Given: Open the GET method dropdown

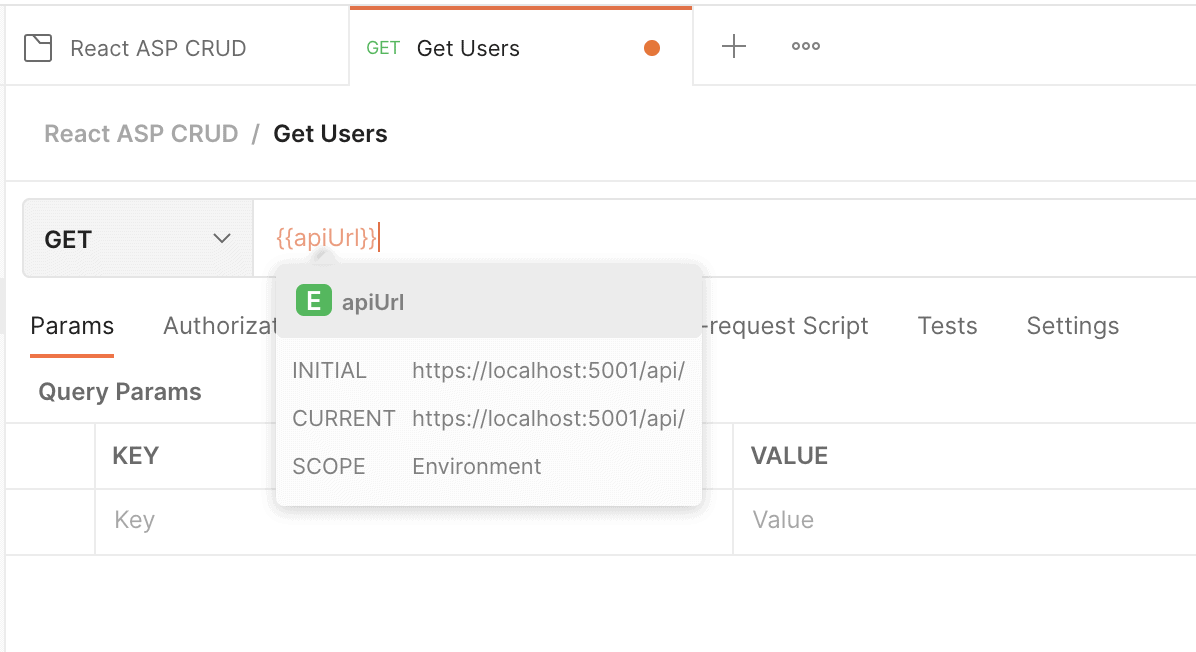Looking at the screenshot, I should [138, 239].
